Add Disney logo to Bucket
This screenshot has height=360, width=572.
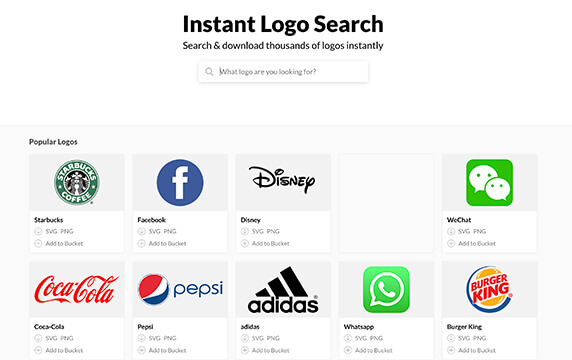[x=271, y=243]
